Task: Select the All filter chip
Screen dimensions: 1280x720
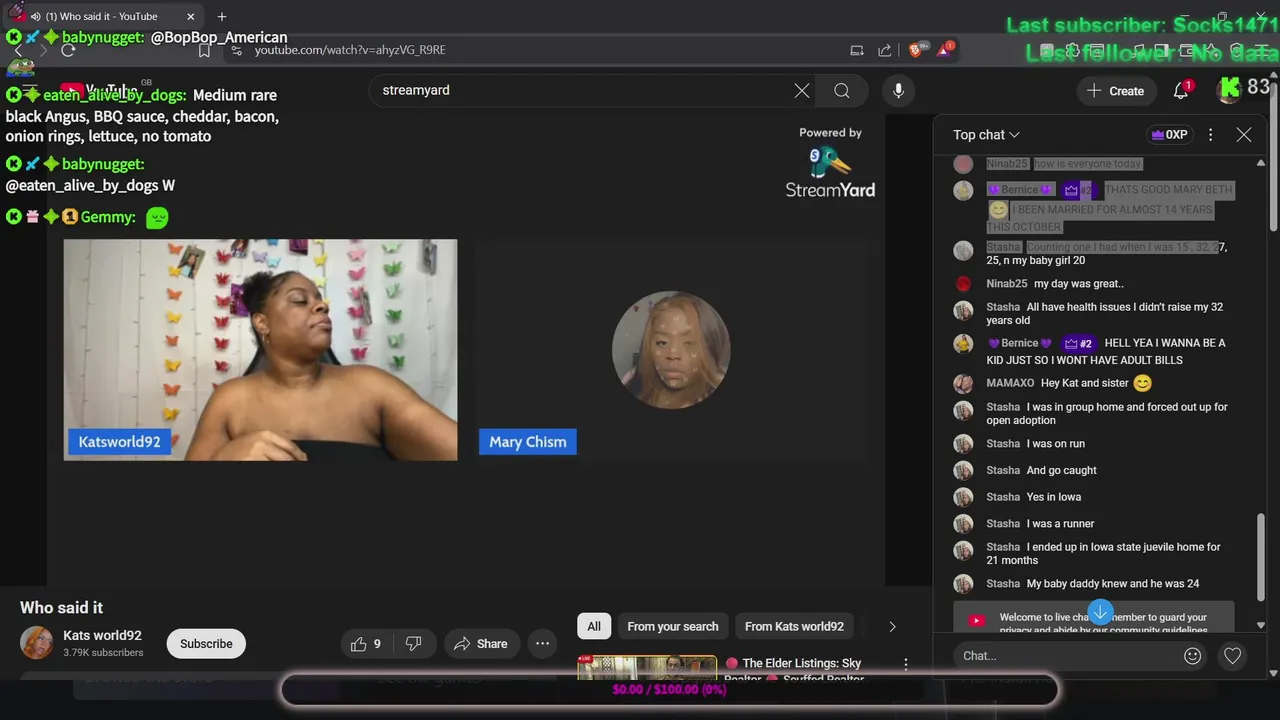Action: 594,627
